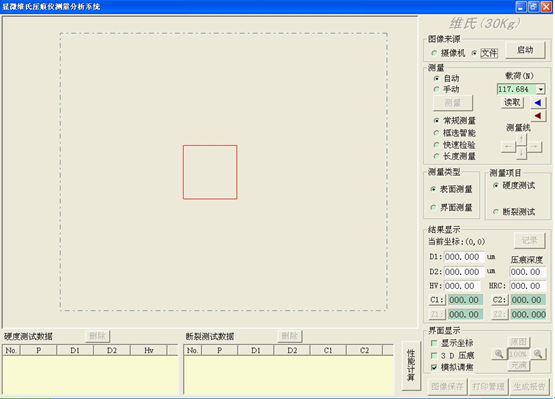555x399 pixels.
Task: Click the 充满 fill view button
Action: [x=519, y=365]
